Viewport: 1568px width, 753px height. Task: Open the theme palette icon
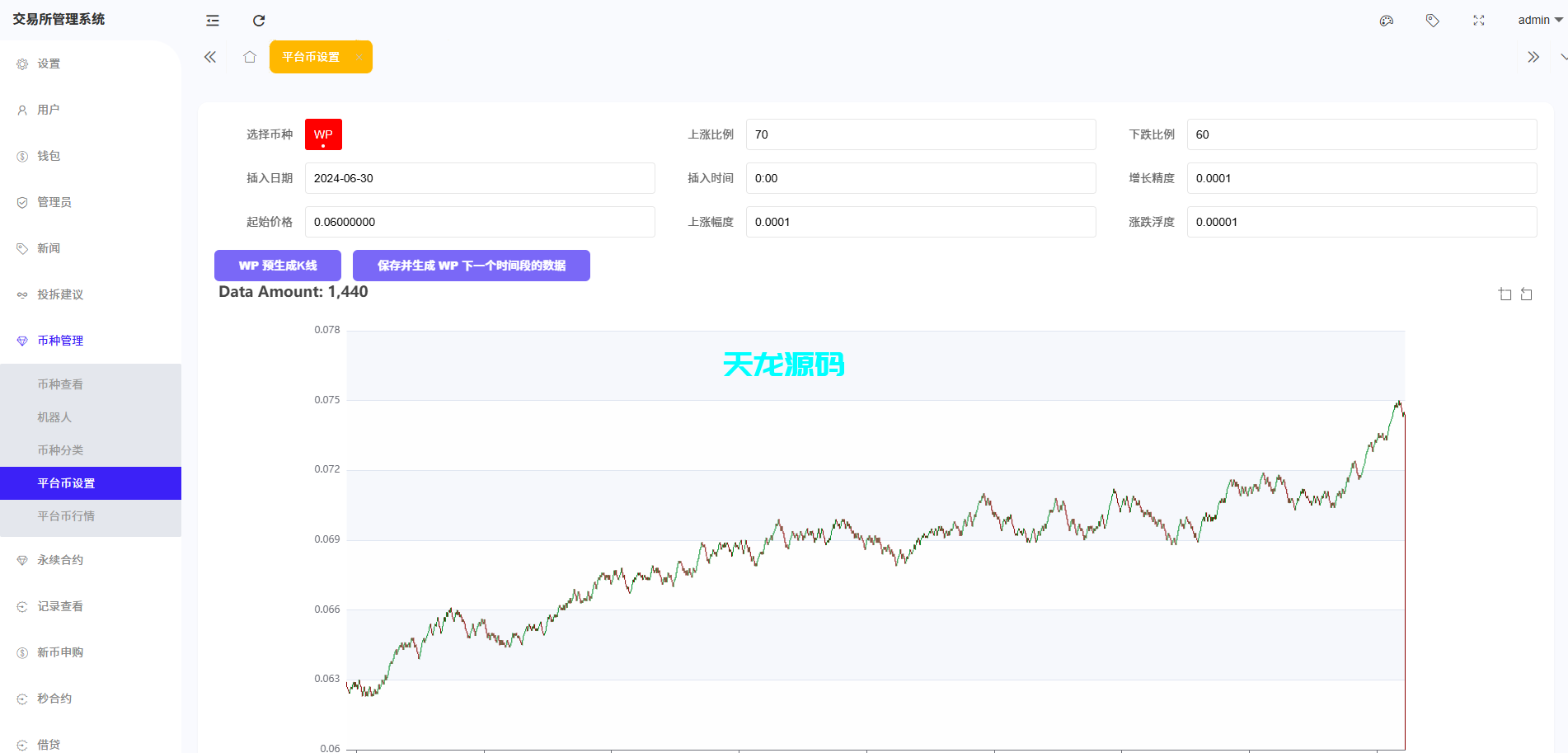(x=1387, y=21)
